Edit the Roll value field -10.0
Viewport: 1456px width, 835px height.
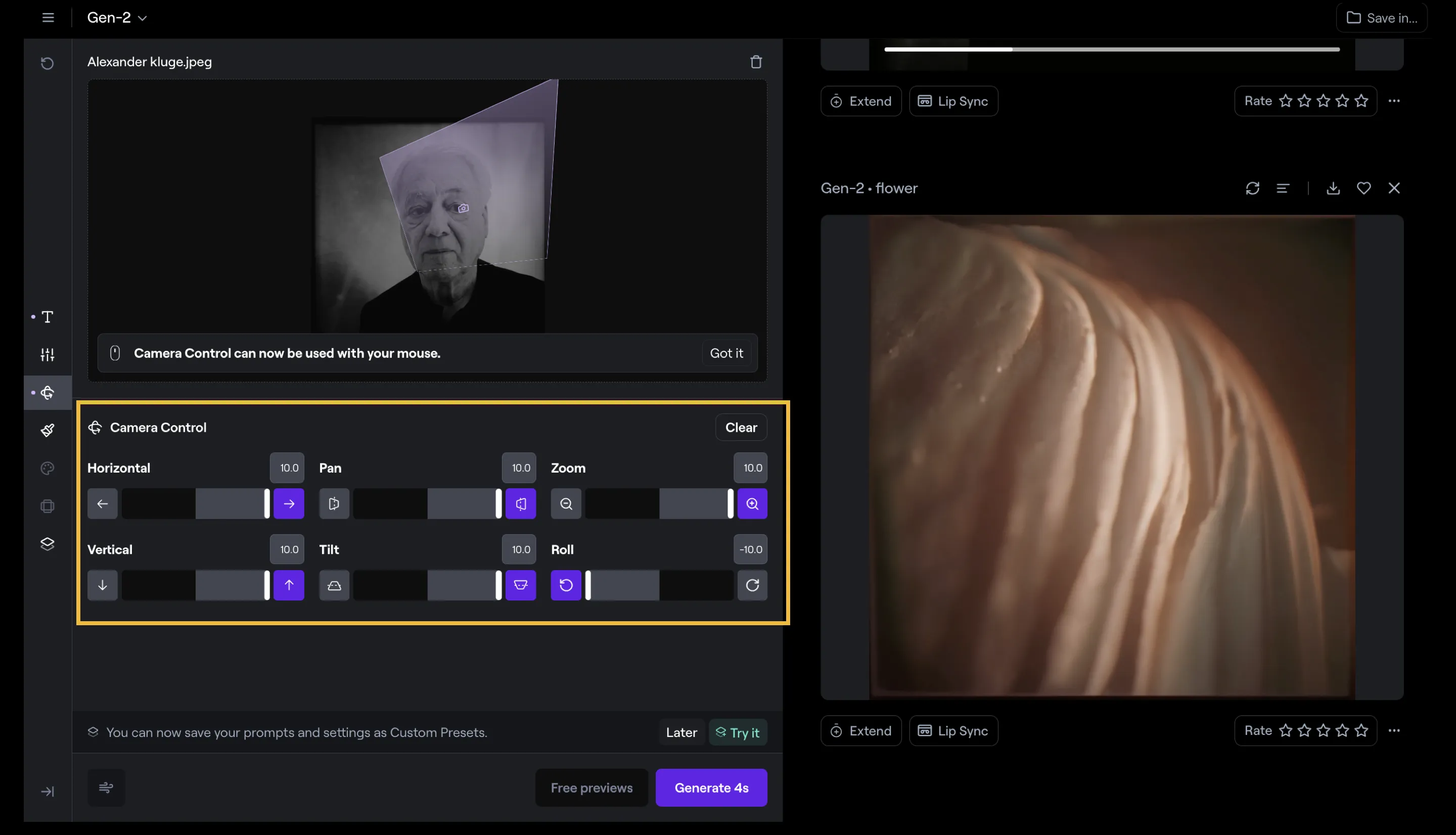(x=751, y=549)
